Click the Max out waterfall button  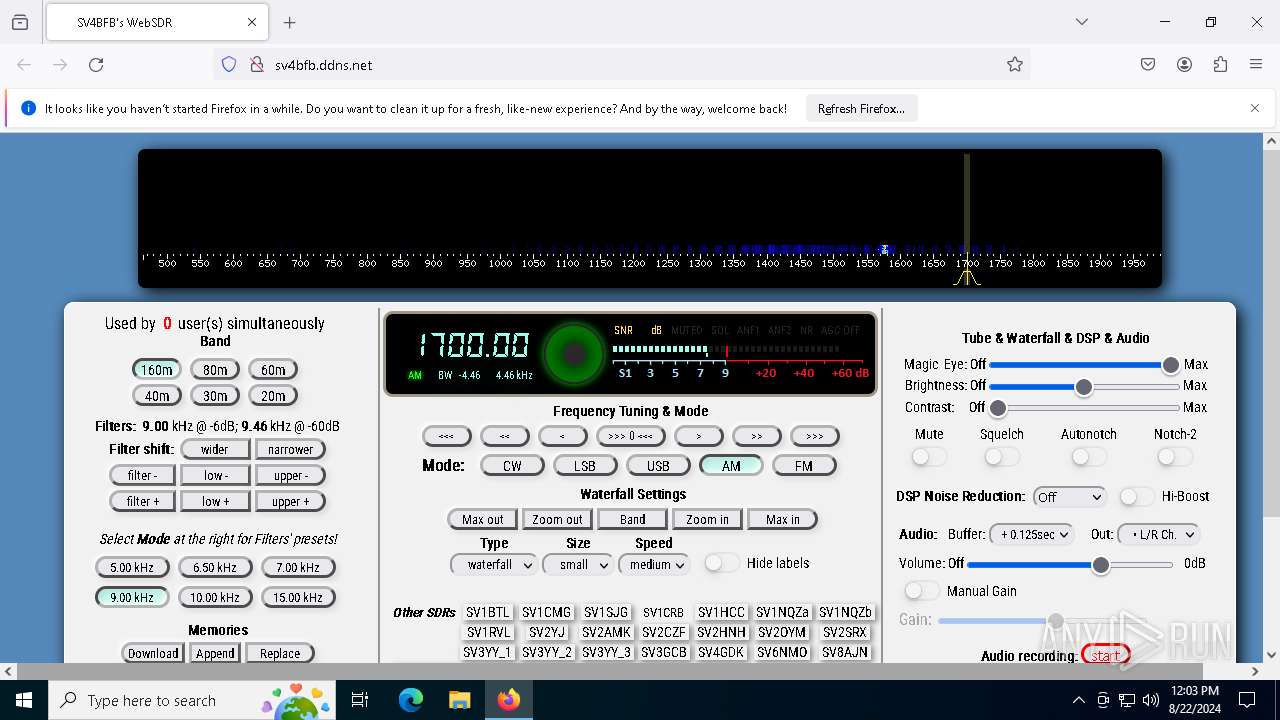point(483,520)
